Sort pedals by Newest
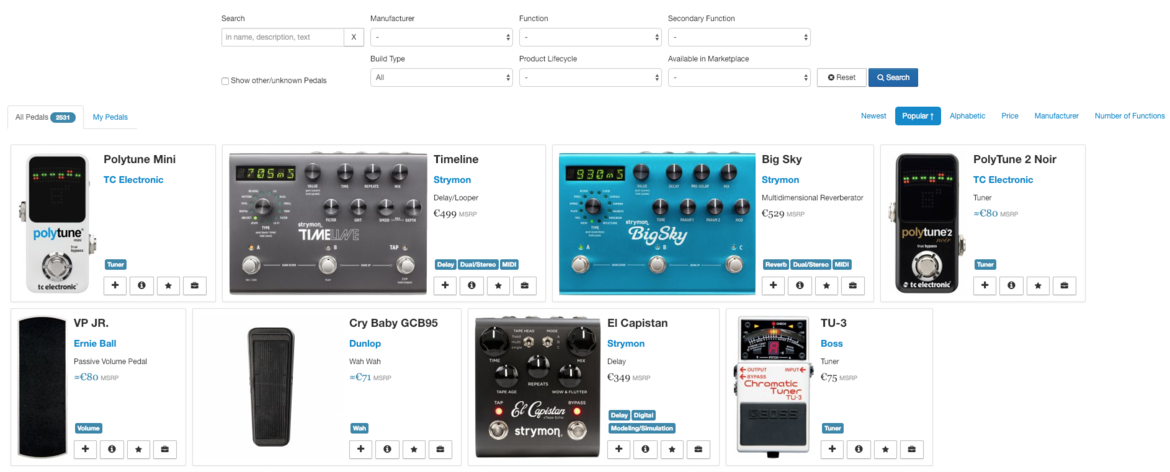The width and height of the screenshot is (1170, 472). 874,116
